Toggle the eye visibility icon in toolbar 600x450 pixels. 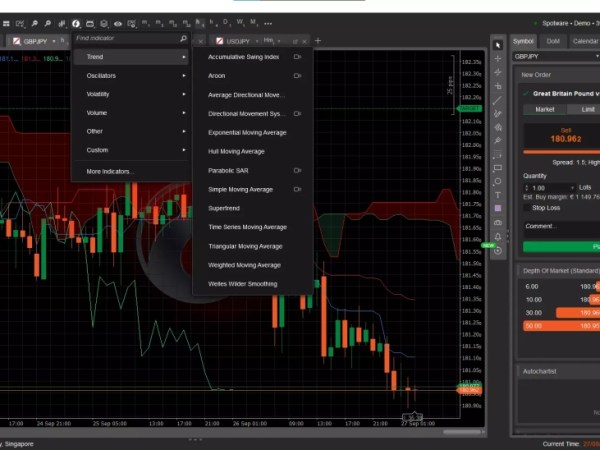(118, 24)
